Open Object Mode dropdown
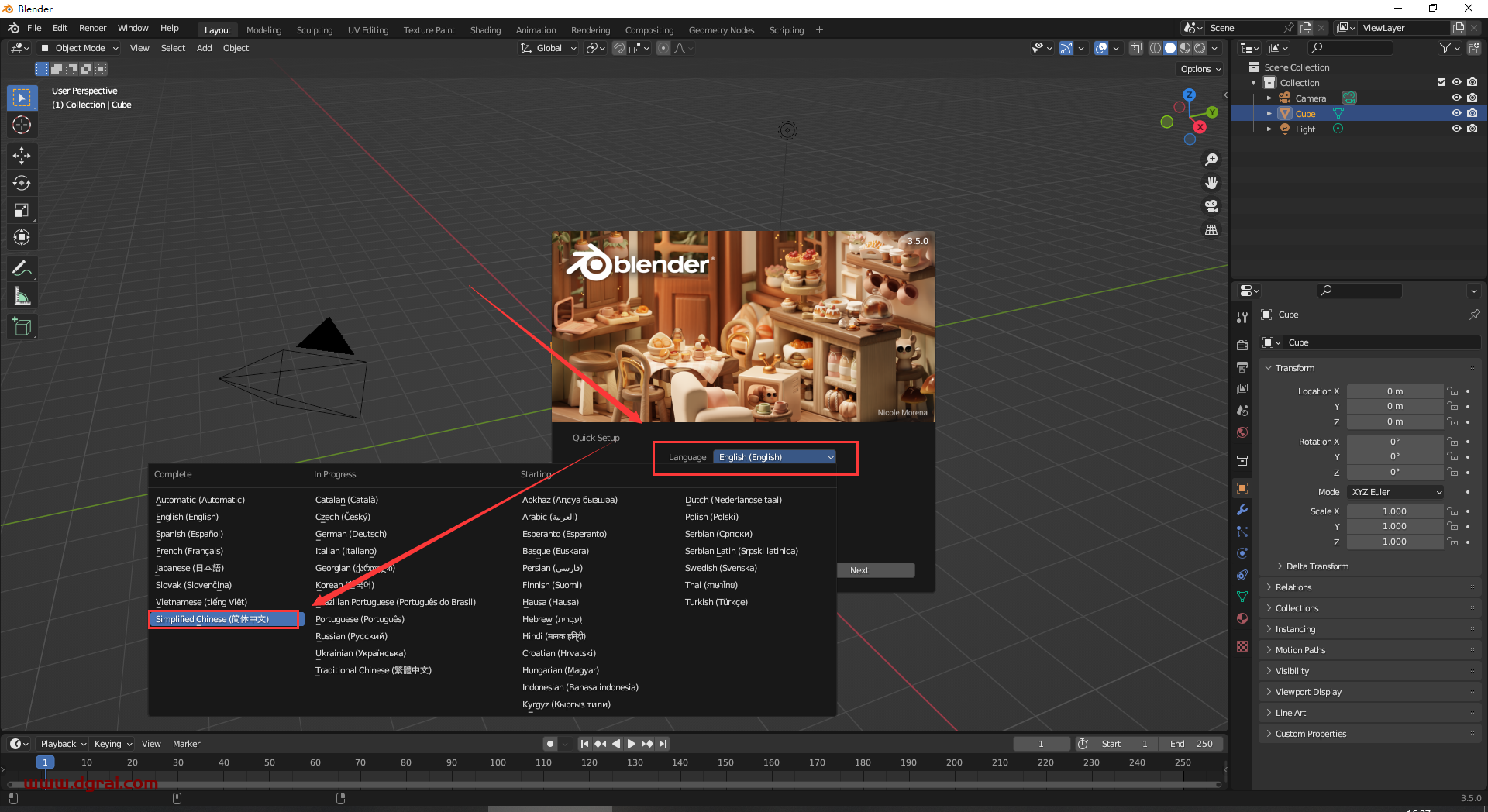This screenshot has width=1488, height=812. [80, 48]
